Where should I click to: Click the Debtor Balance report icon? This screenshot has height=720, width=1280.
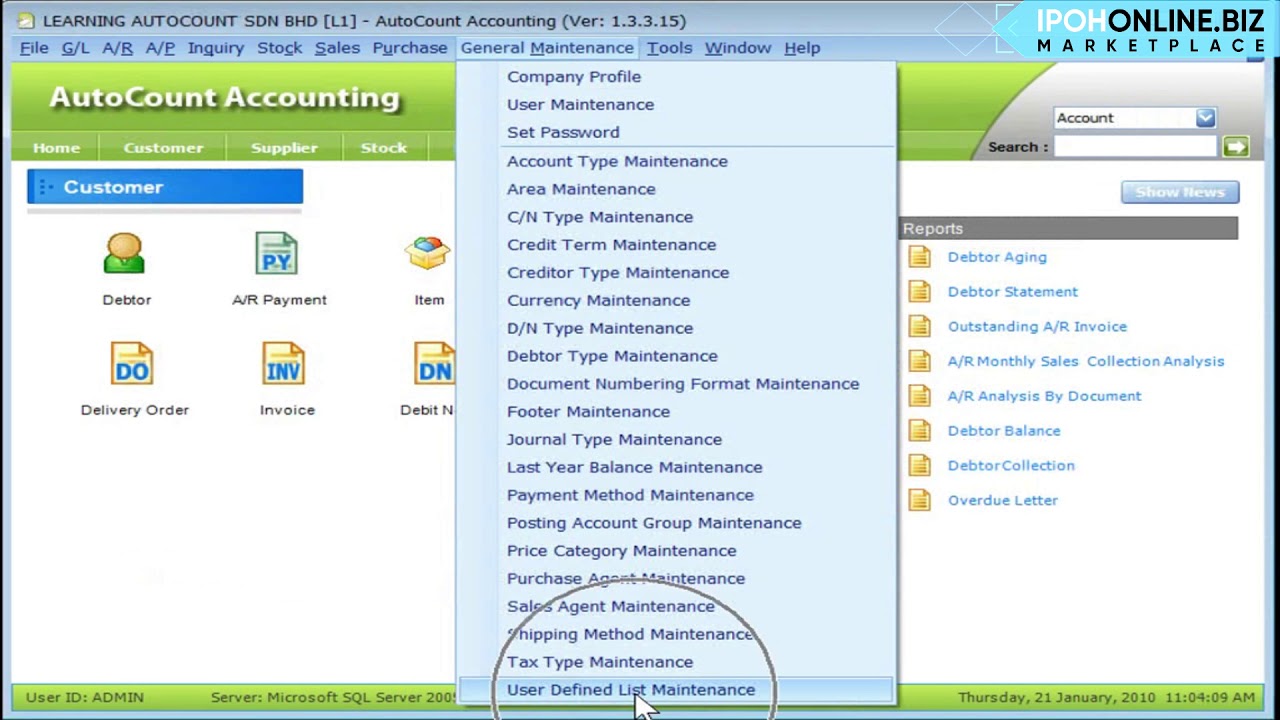coord(919,431)
